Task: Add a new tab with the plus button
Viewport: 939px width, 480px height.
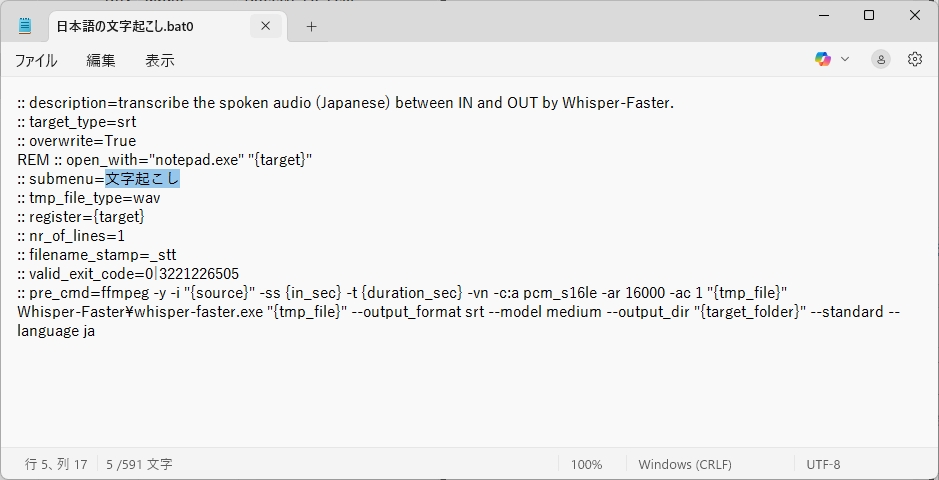Action: 311,26
